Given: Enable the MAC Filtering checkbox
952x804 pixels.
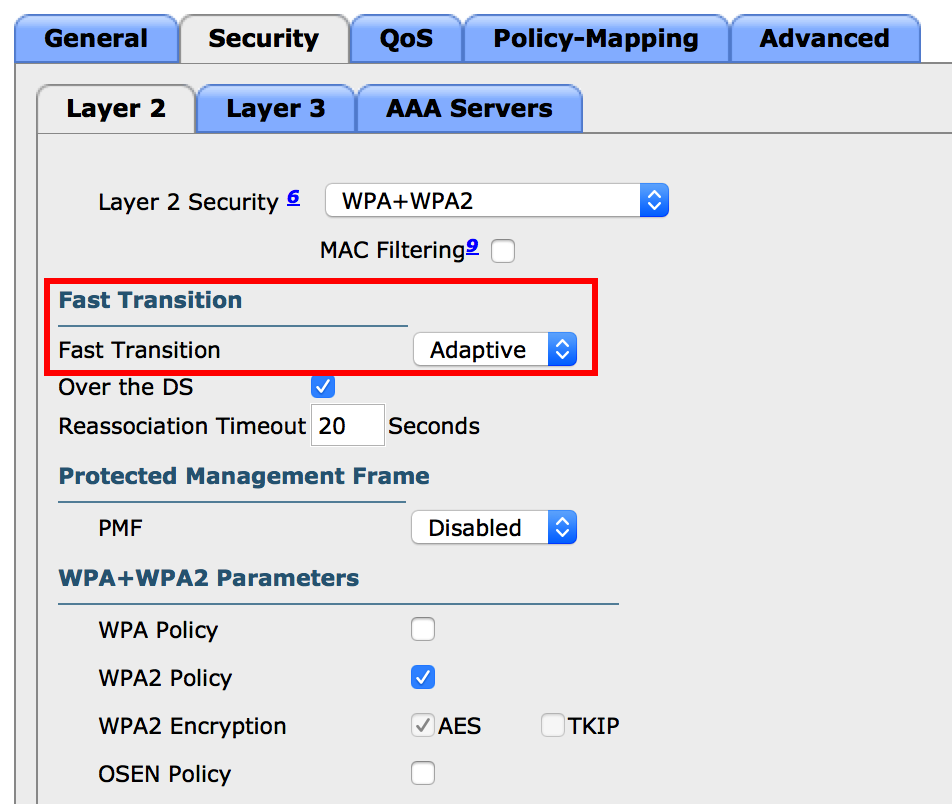Looking at the screenshot, I should tap(503, 251).
